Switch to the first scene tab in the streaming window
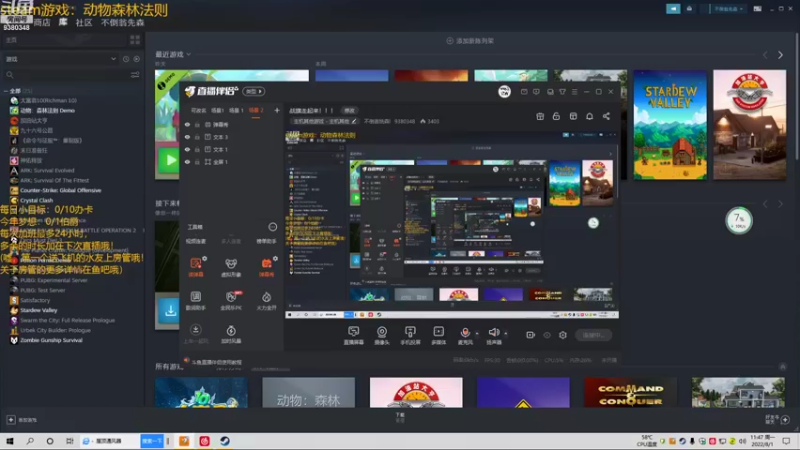Screen dimensions: 800x450 pos(198,110)
